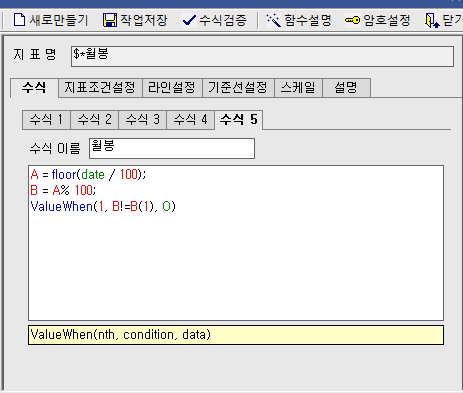Switch to the 수식 1 sub-tab
Image resolution: width=463 pixels, height=393 pixels.
pos(46,120)
